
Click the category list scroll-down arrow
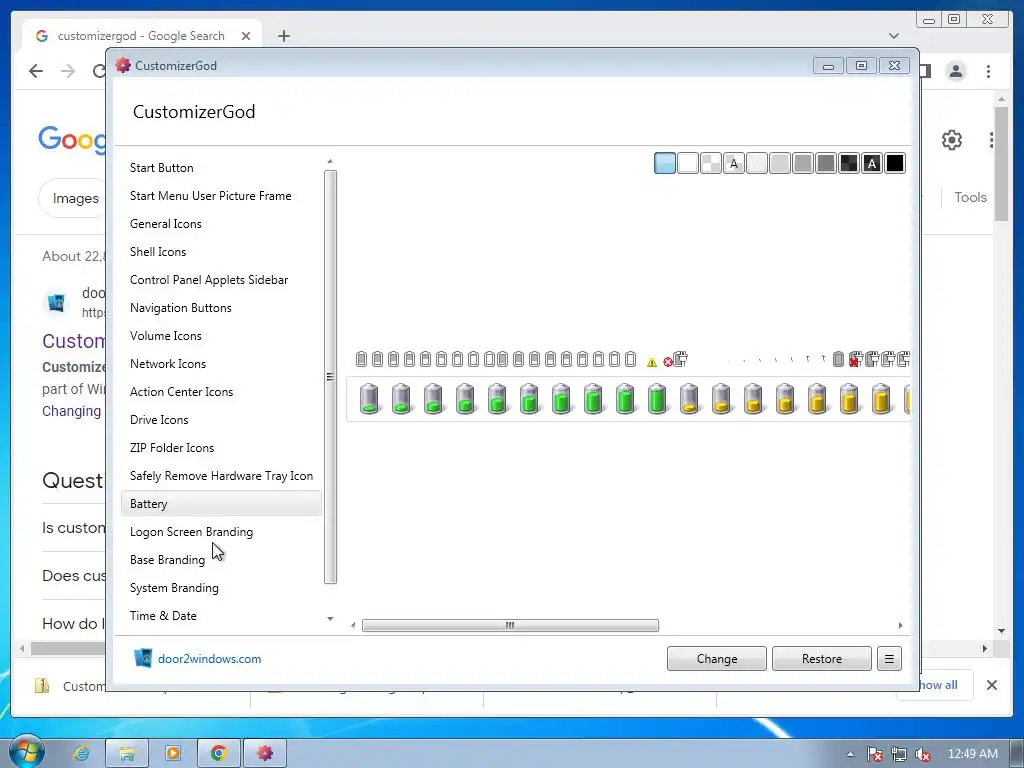coord(330,618)
